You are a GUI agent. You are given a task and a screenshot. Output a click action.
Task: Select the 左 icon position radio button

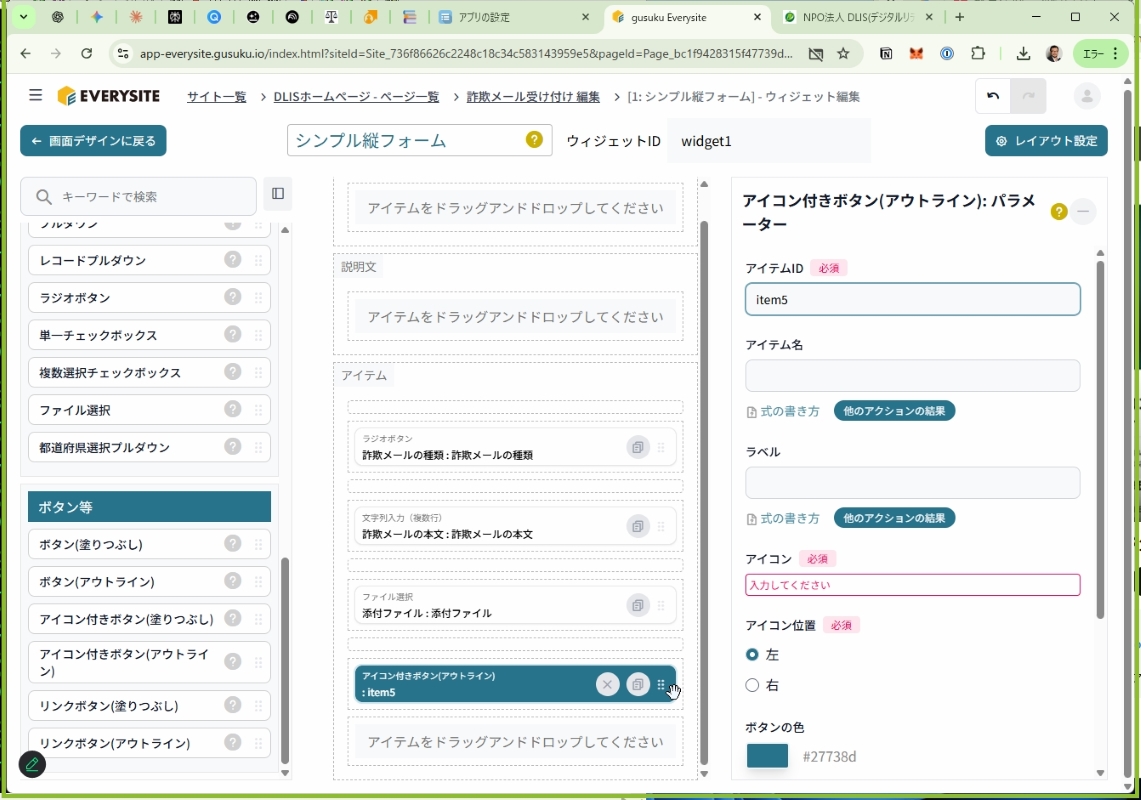[753, 655]
